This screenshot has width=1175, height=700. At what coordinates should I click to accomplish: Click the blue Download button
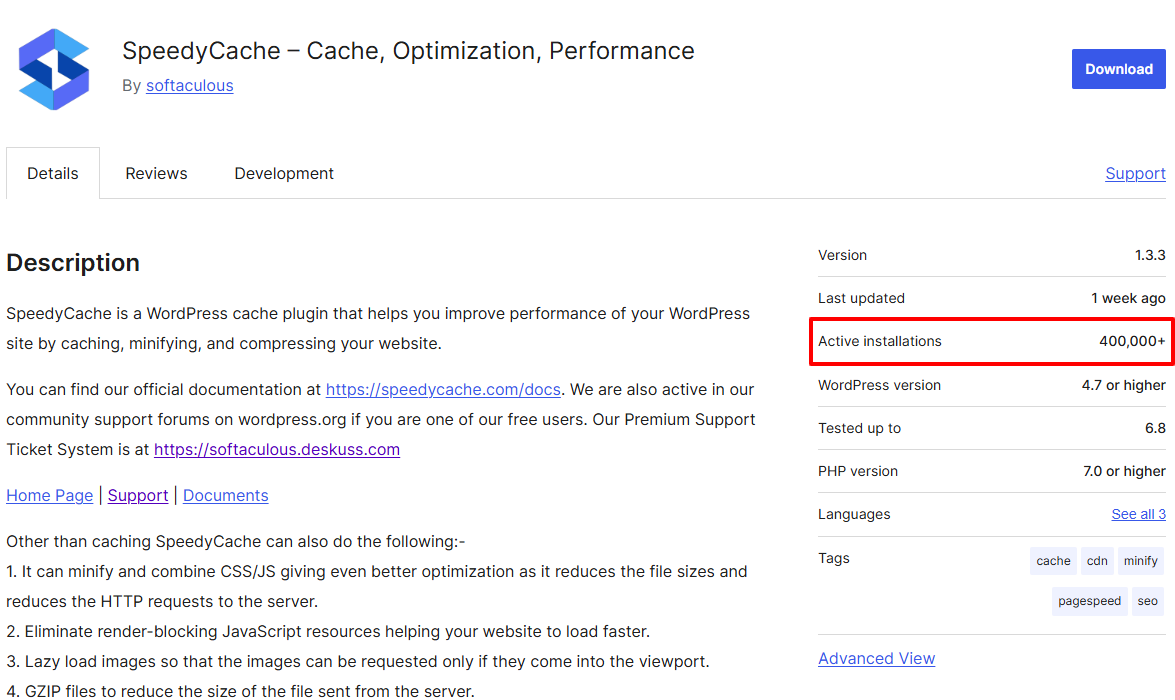coord(1118,69)
